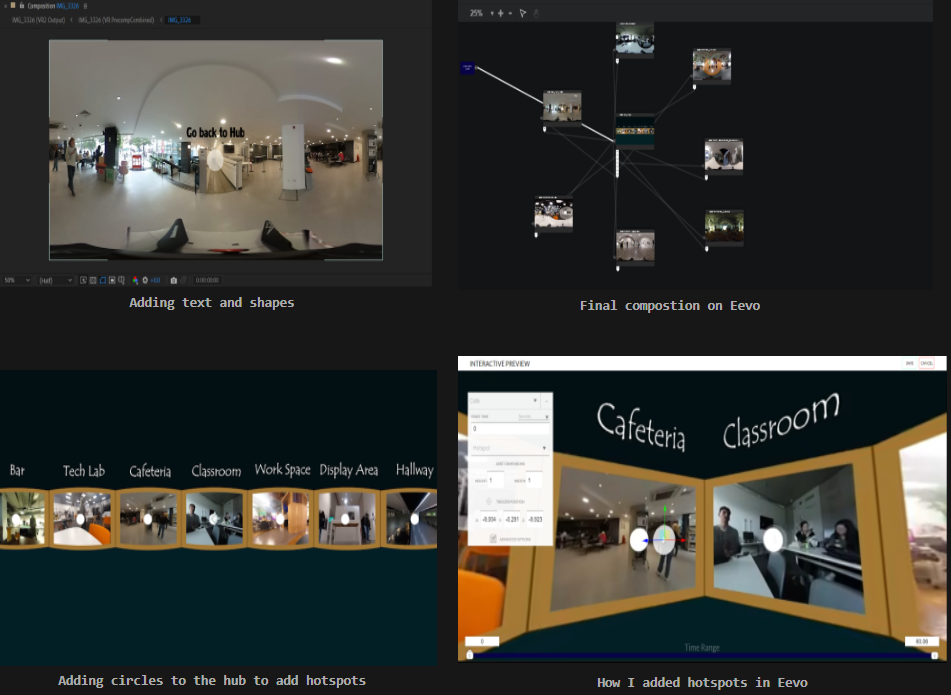
Task: Click the Trigger Position icon
Action: 489,502
